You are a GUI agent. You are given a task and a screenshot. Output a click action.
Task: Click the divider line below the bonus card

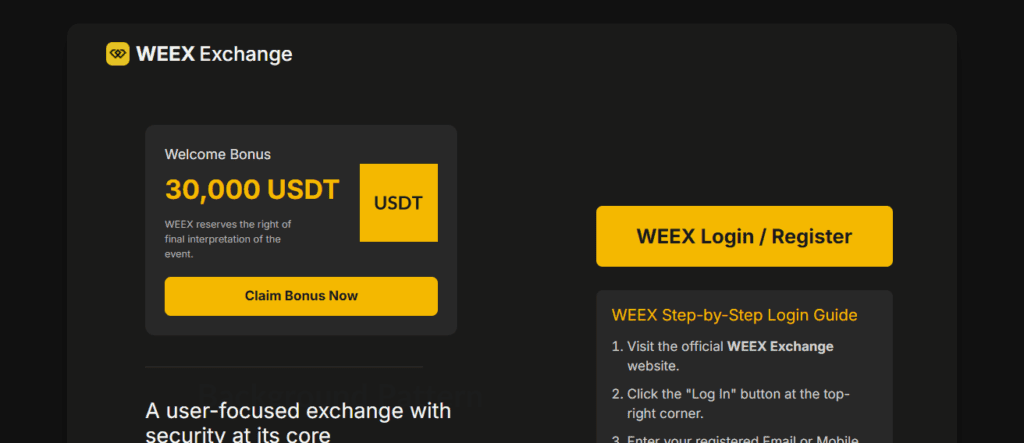pyautogui.click(x=283, y=366)
